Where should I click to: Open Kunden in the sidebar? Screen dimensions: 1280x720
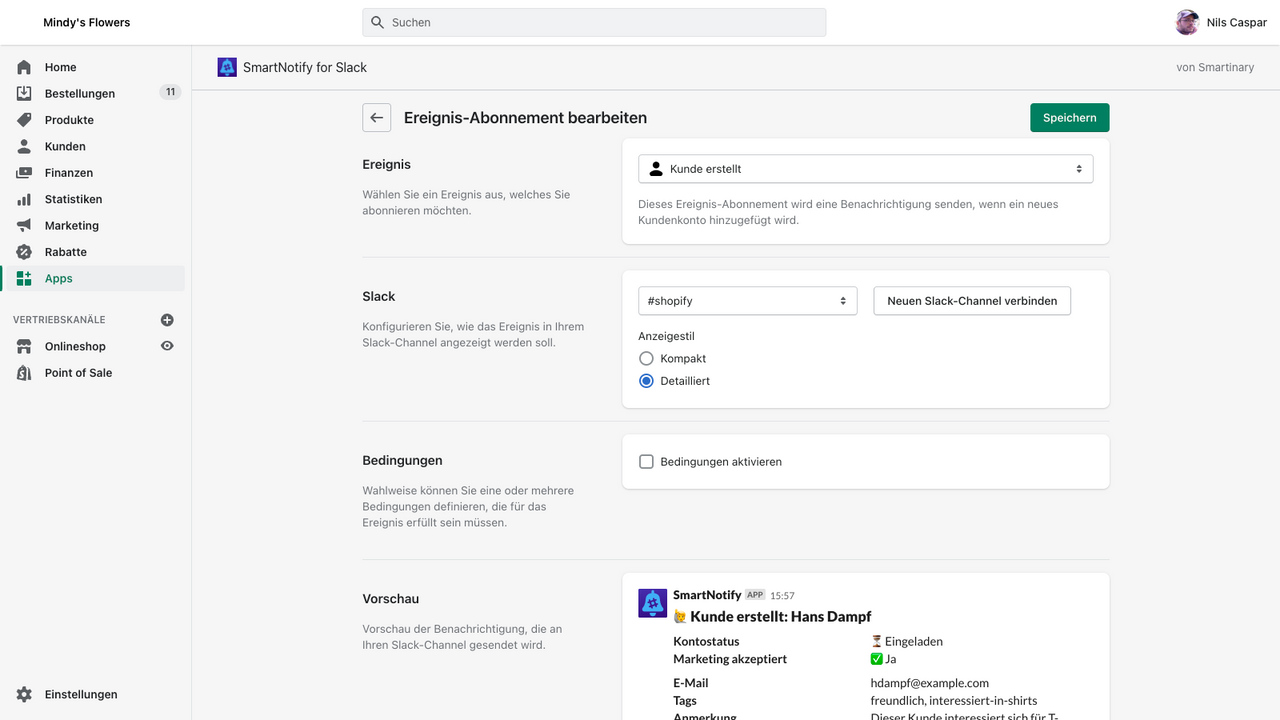[65, 146]
